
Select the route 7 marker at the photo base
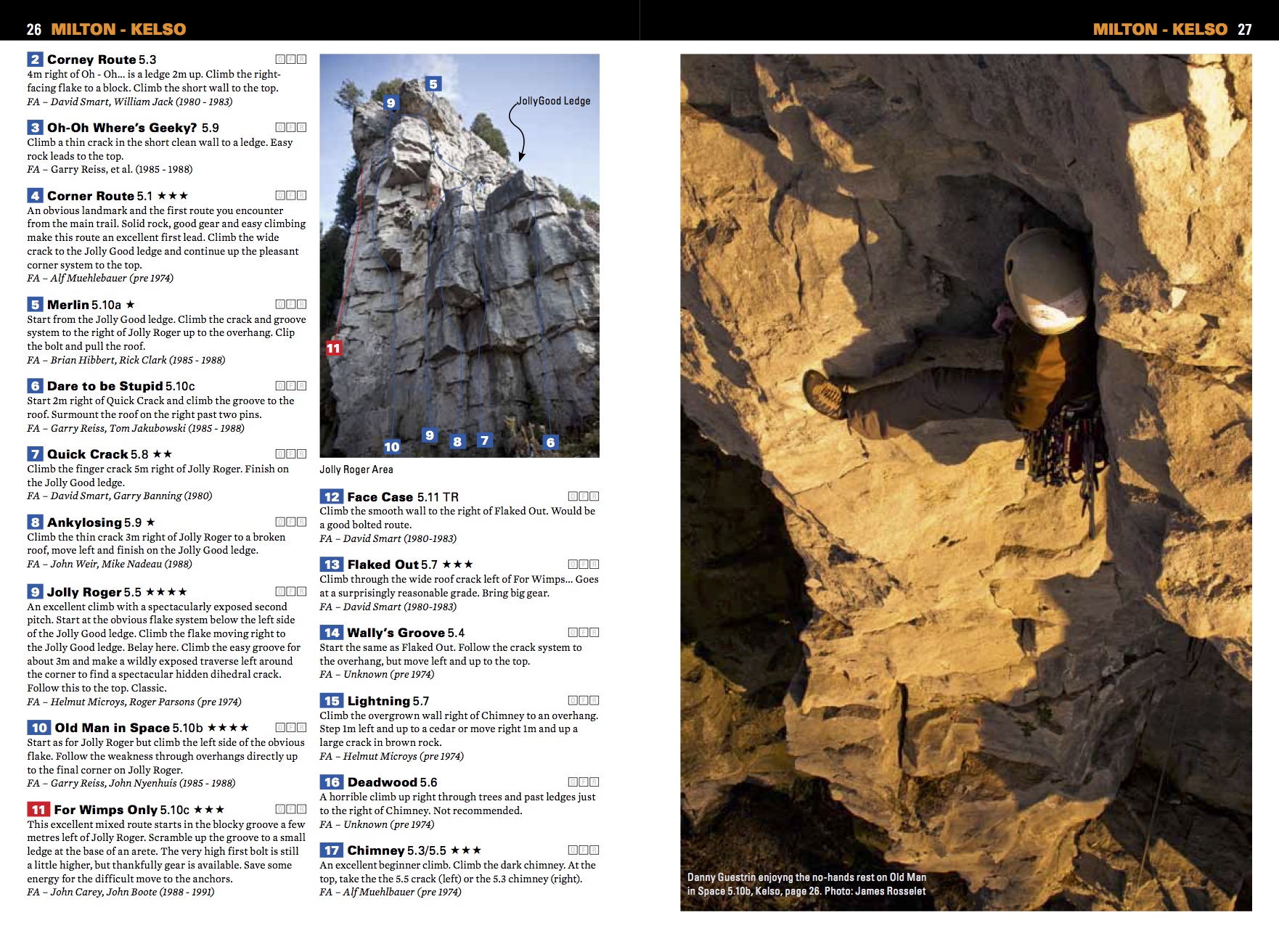(484, 440)
